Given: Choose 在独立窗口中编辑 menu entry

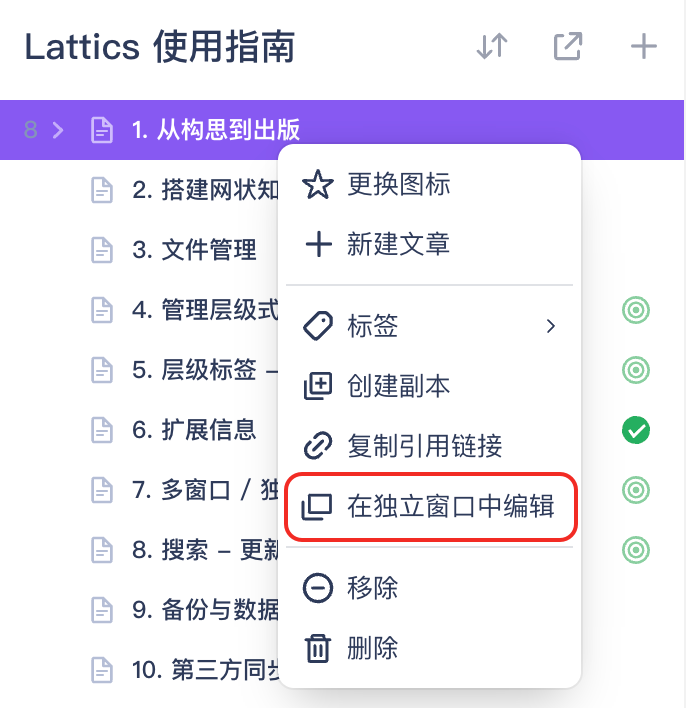Looking at the screenshot, I should pyautogui.click(x=429, y=506).
